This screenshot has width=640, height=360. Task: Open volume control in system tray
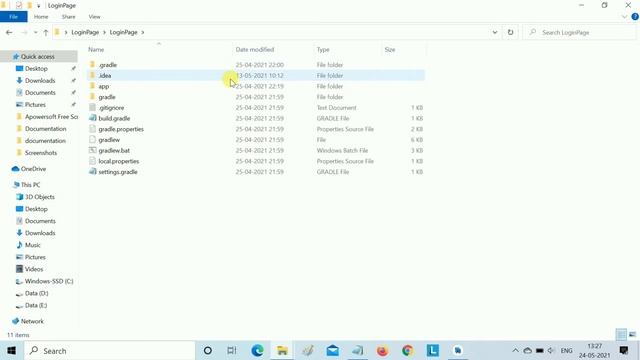tap(551, 351)
